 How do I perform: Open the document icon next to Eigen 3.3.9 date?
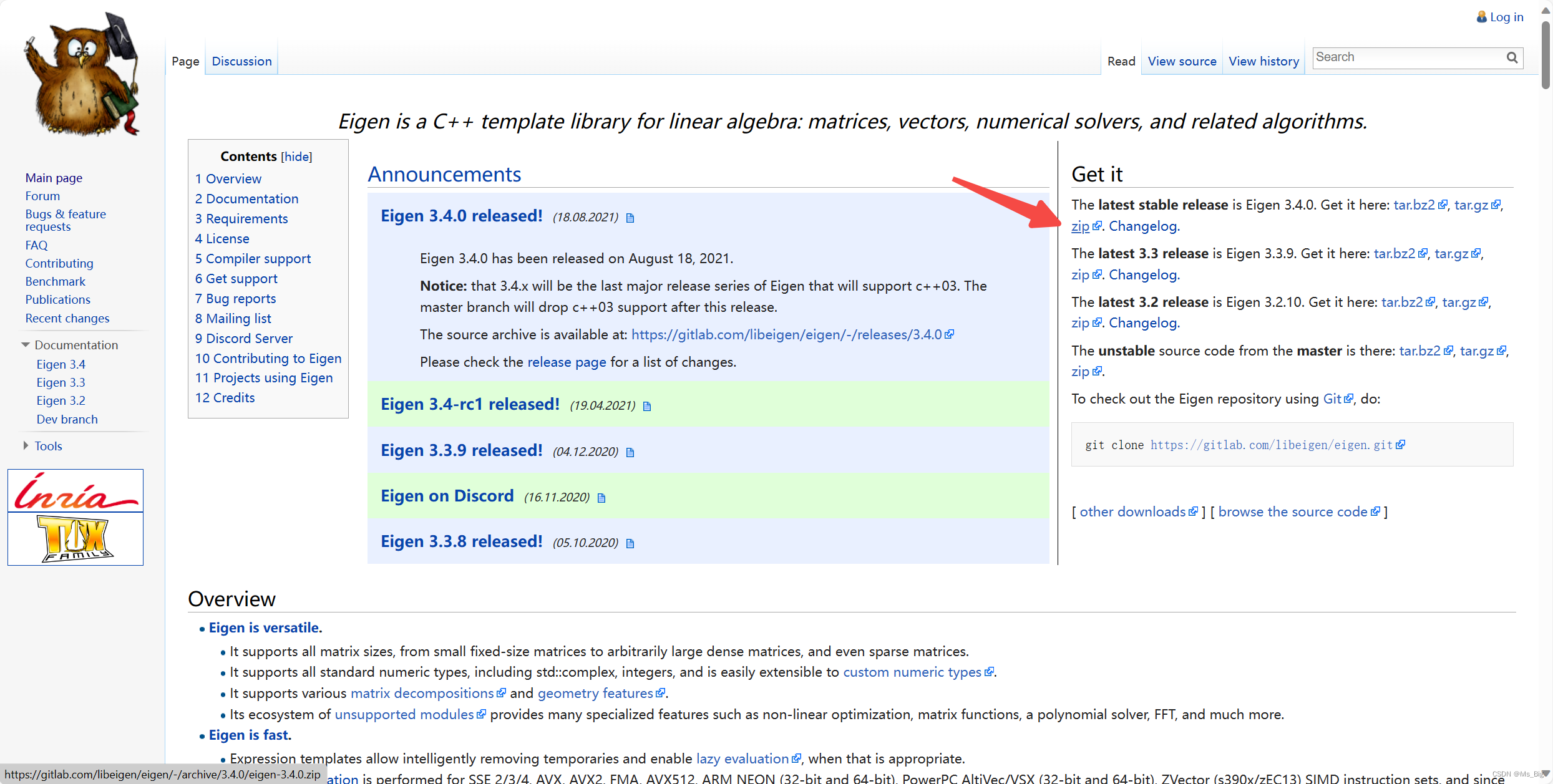(630, 452)
